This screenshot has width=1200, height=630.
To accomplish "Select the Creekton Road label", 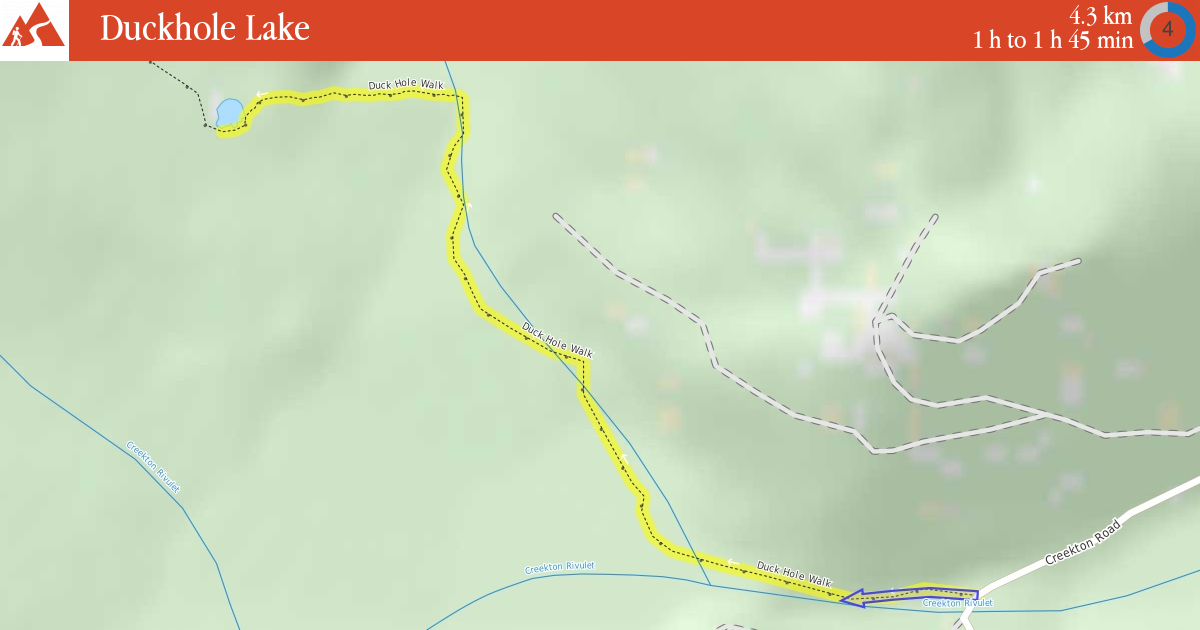I will click(1078, 542).
